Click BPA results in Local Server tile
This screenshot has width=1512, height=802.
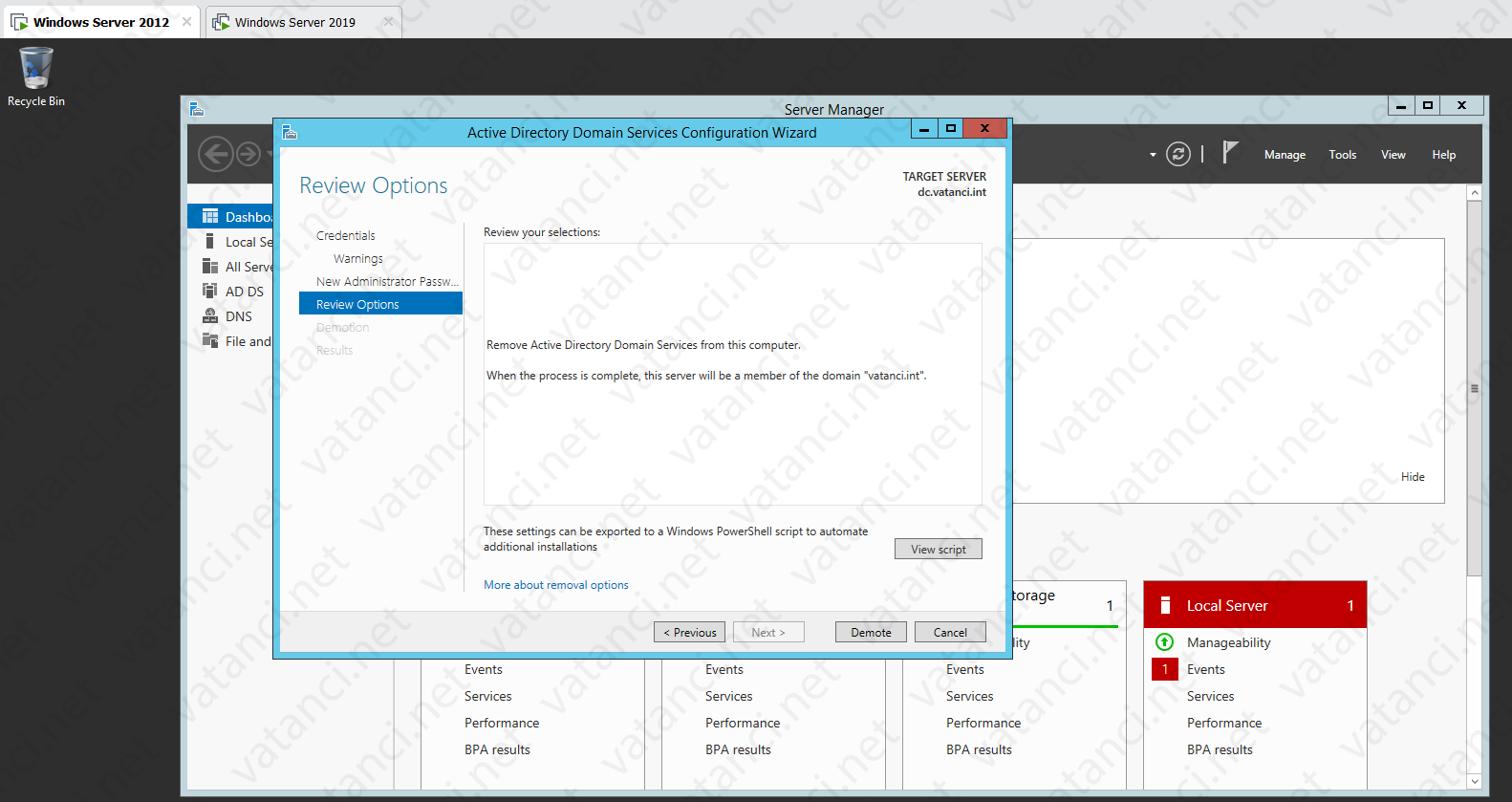(x=1220, y=749)
